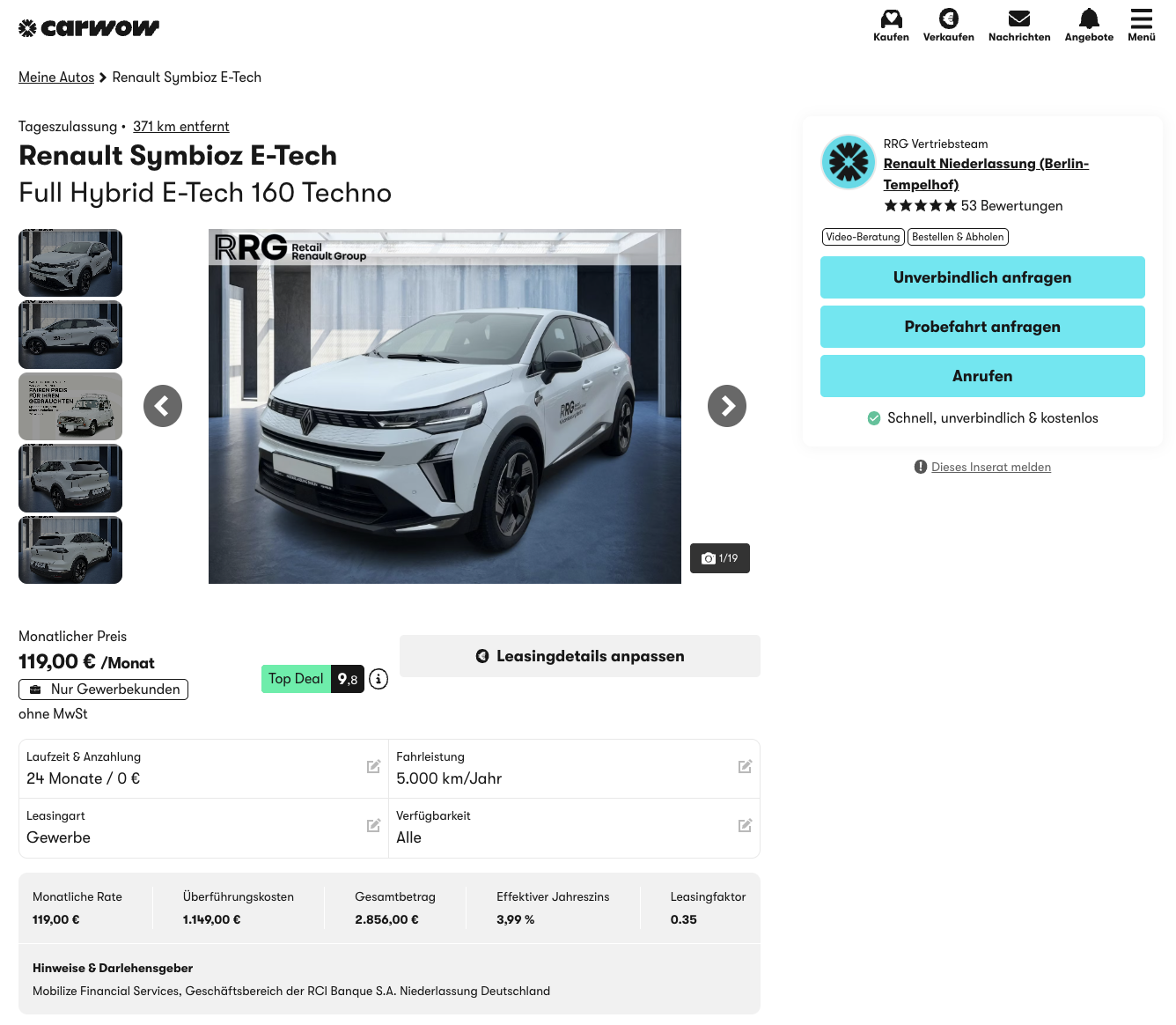The height and width of the screenshot is (1025, 1176).
Task: Open Top Deal info icon
Action: [x=379, y=679]
